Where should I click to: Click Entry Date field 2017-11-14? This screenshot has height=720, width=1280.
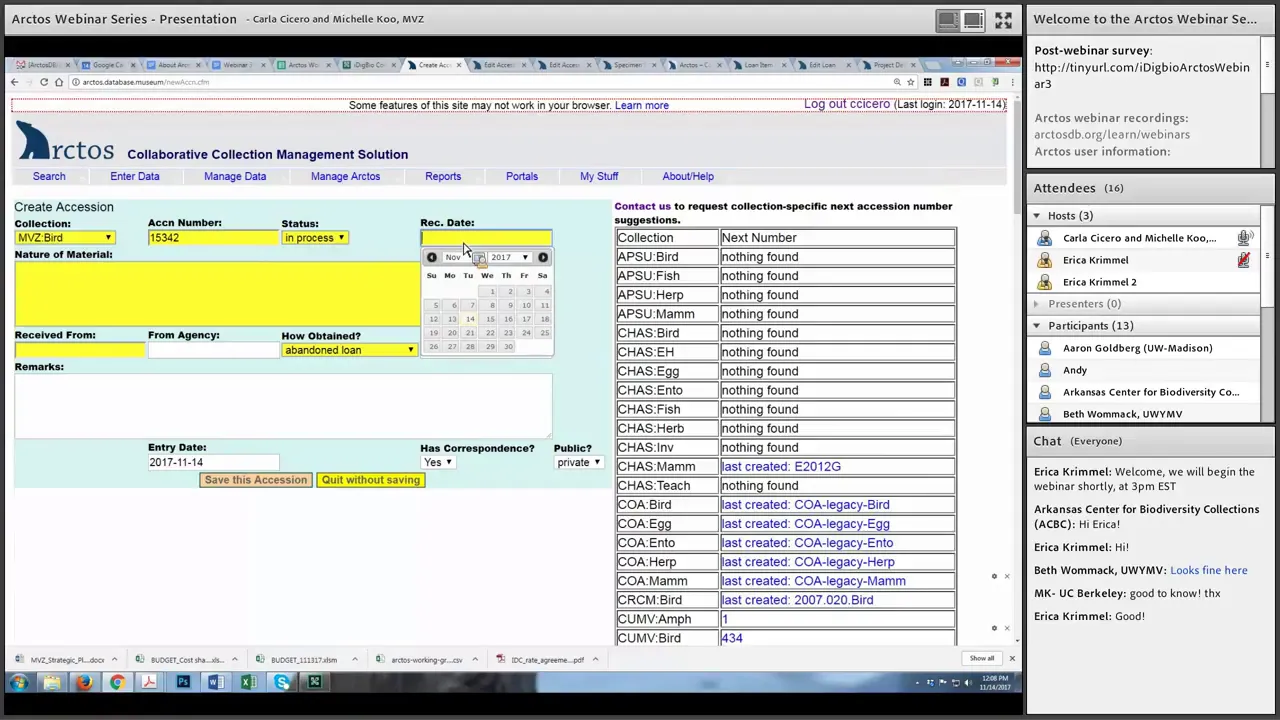212,462
